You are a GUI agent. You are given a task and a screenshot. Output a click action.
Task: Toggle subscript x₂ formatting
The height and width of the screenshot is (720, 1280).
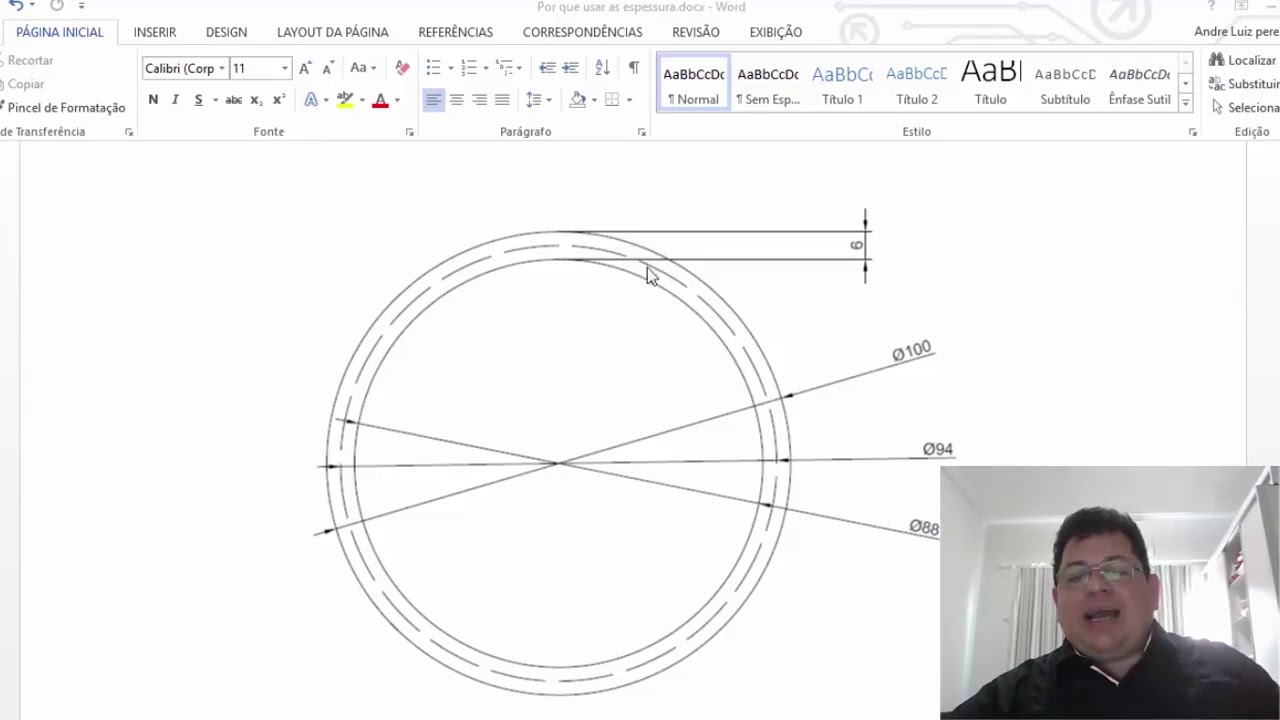click(x=256, y=99)
